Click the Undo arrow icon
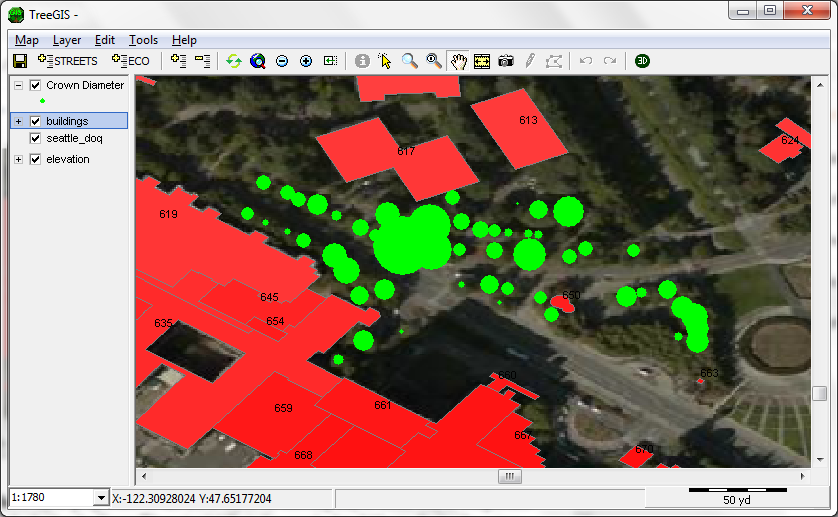The height and width of the screenshot is (517, 838). click(586, 61)
